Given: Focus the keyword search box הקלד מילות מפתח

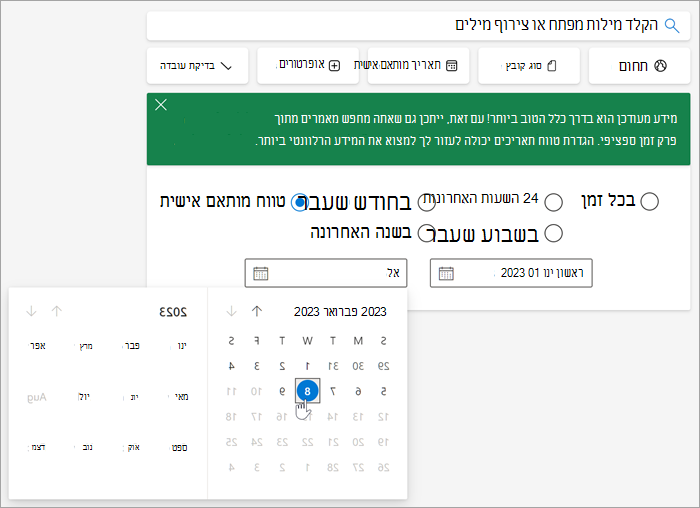Looking at the screenshot, I should pyautogui.click(x=418, y=25).
